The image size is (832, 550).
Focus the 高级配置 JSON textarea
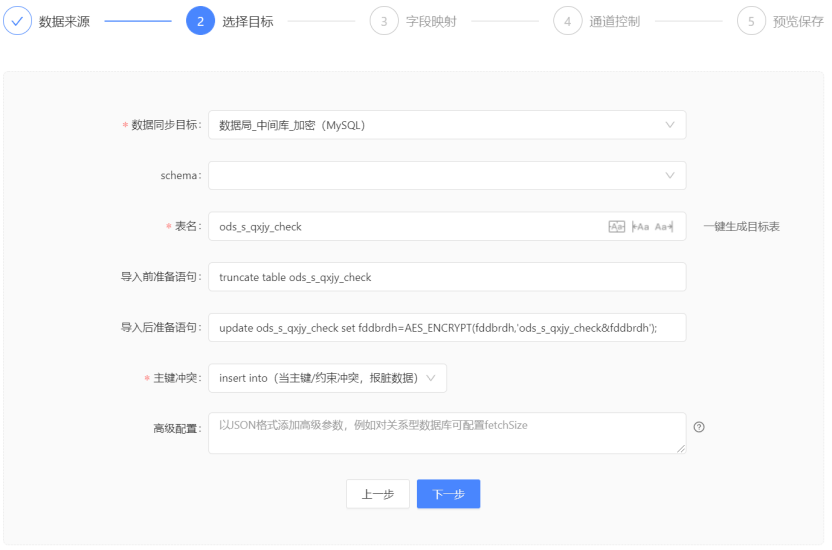pos(447,433)
